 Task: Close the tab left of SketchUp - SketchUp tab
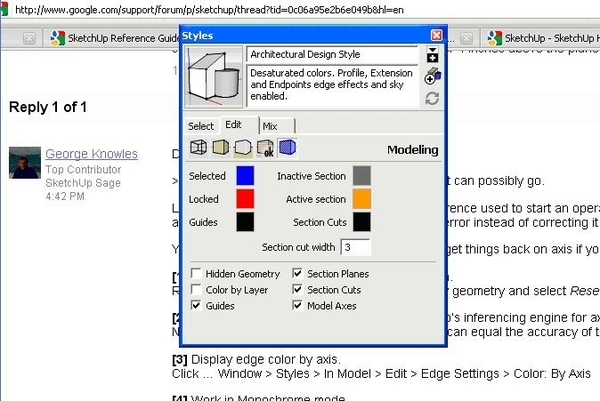coord(466,38)
